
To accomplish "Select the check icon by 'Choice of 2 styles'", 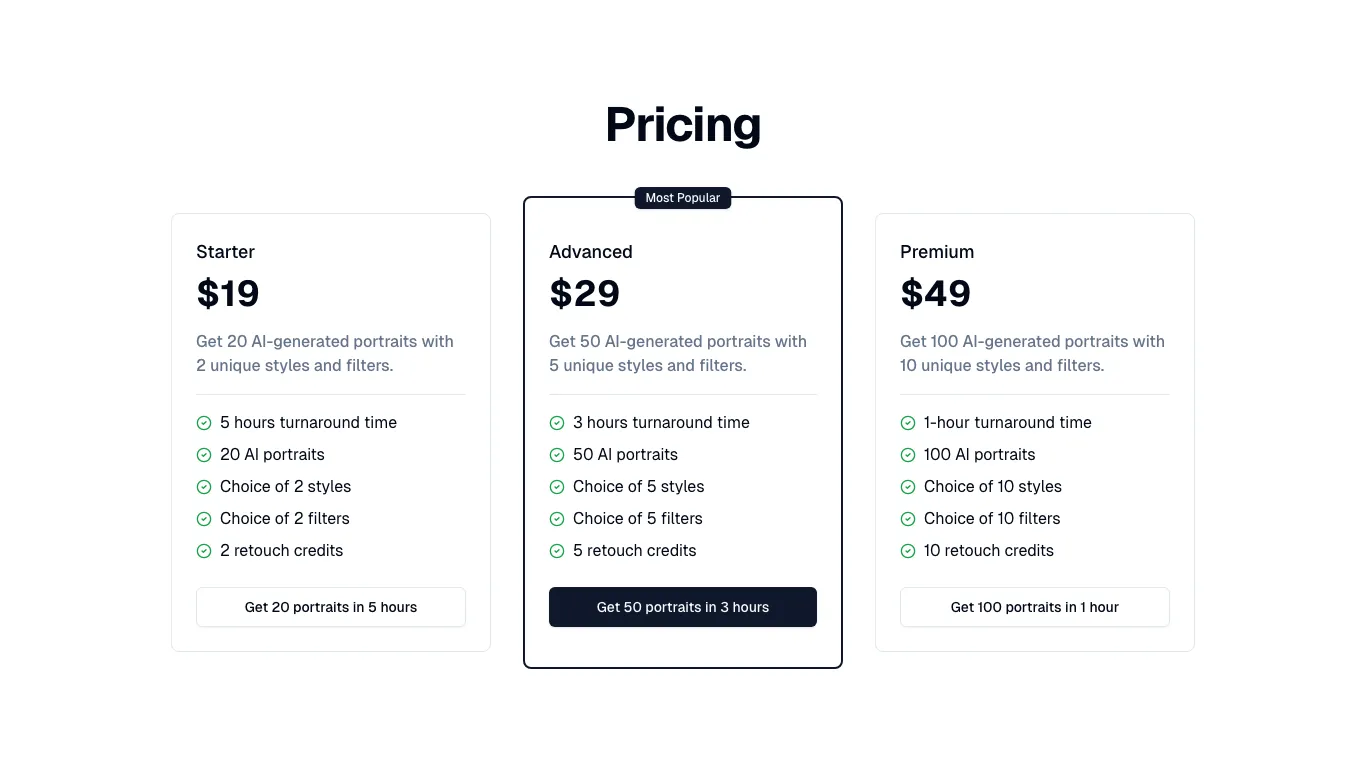I will [x=204, y=486].
